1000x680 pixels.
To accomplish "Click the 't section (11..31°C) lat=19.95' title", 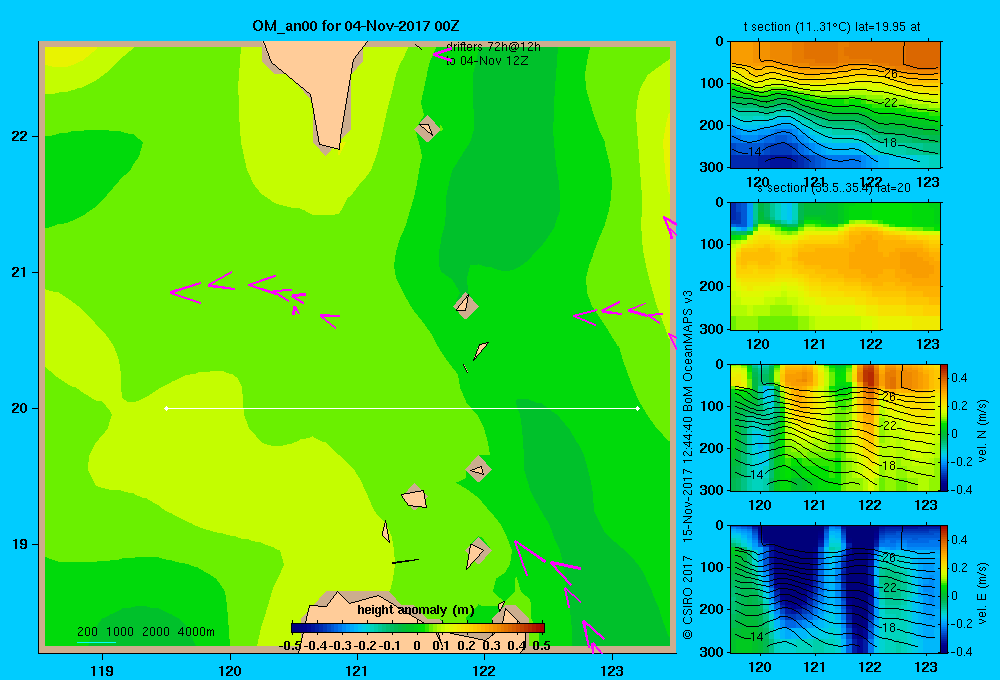I will [832, 27].
